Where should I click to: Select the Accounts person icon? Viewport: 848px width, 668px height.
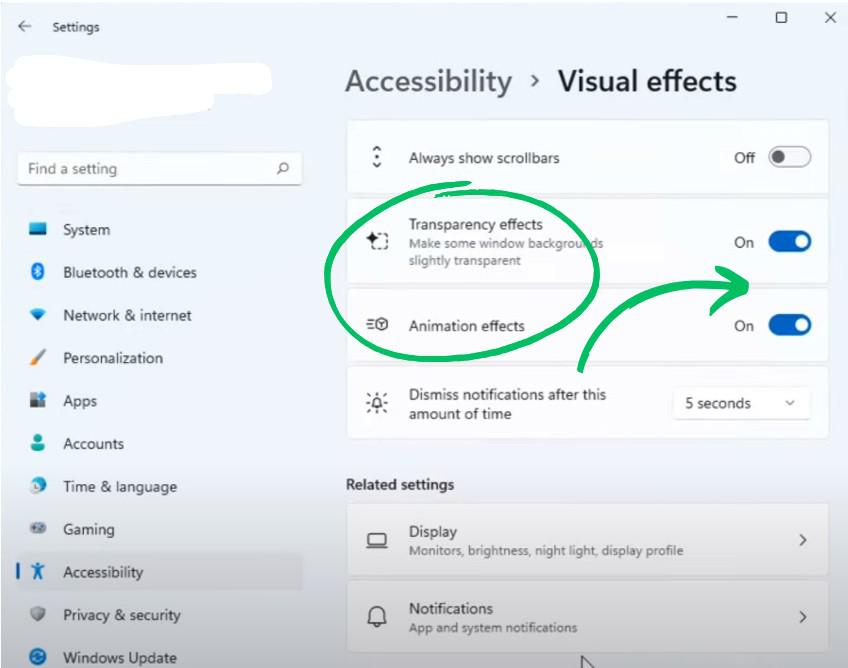point(37,444)
